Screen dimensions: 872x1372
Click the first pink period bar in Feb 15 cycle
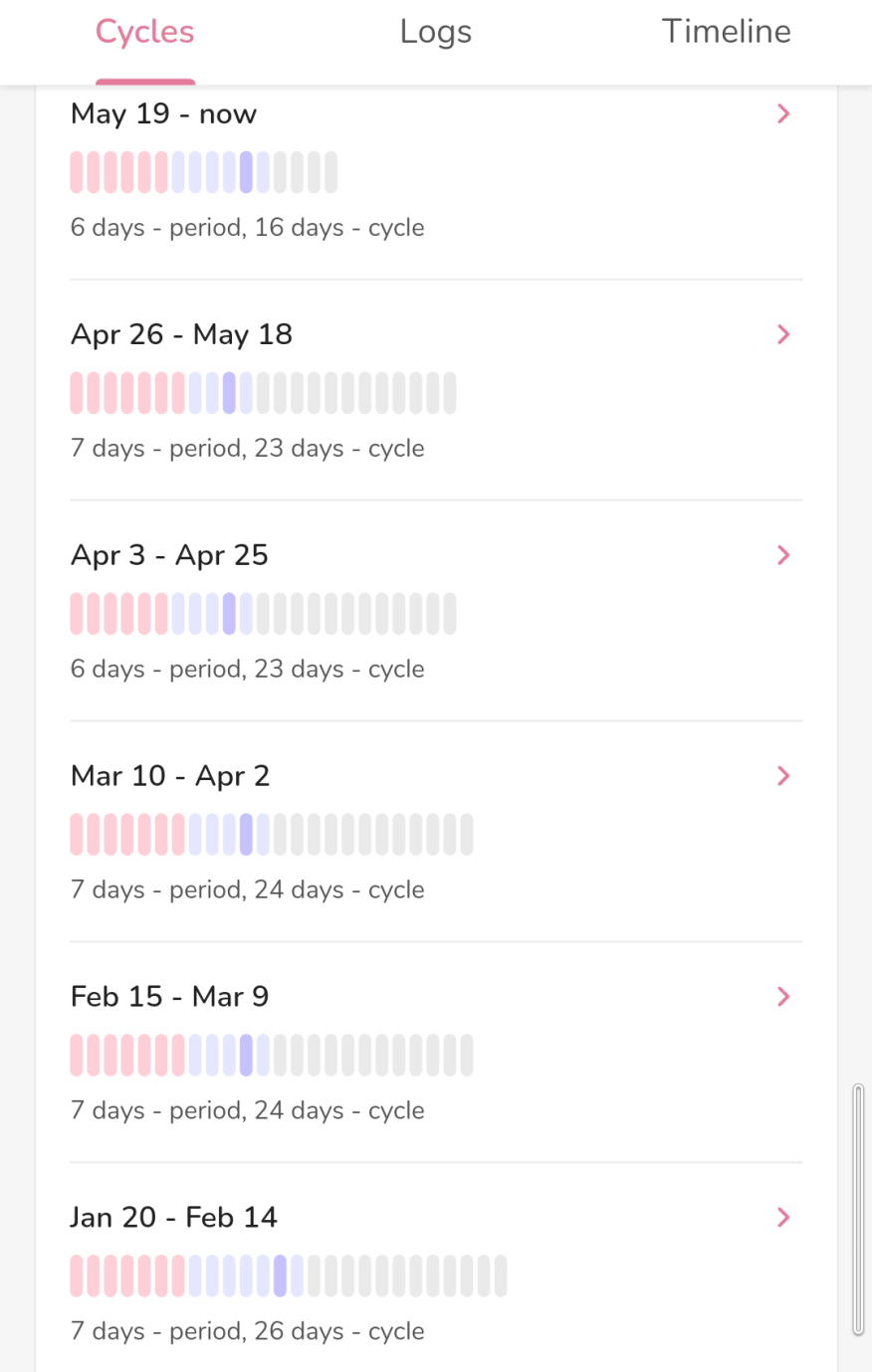(x=77, y=1056)
